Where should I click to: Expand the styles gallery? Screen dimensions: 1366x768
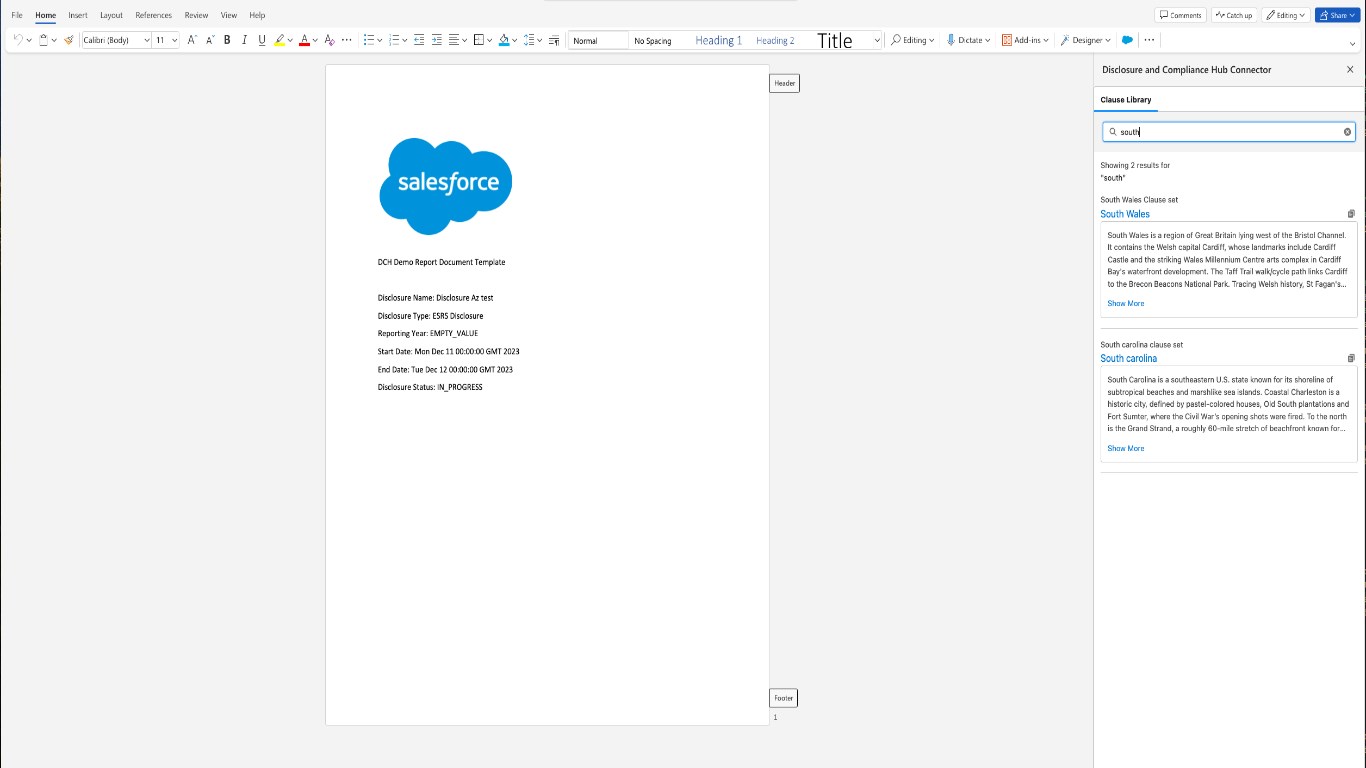click(x=877, y=40)
